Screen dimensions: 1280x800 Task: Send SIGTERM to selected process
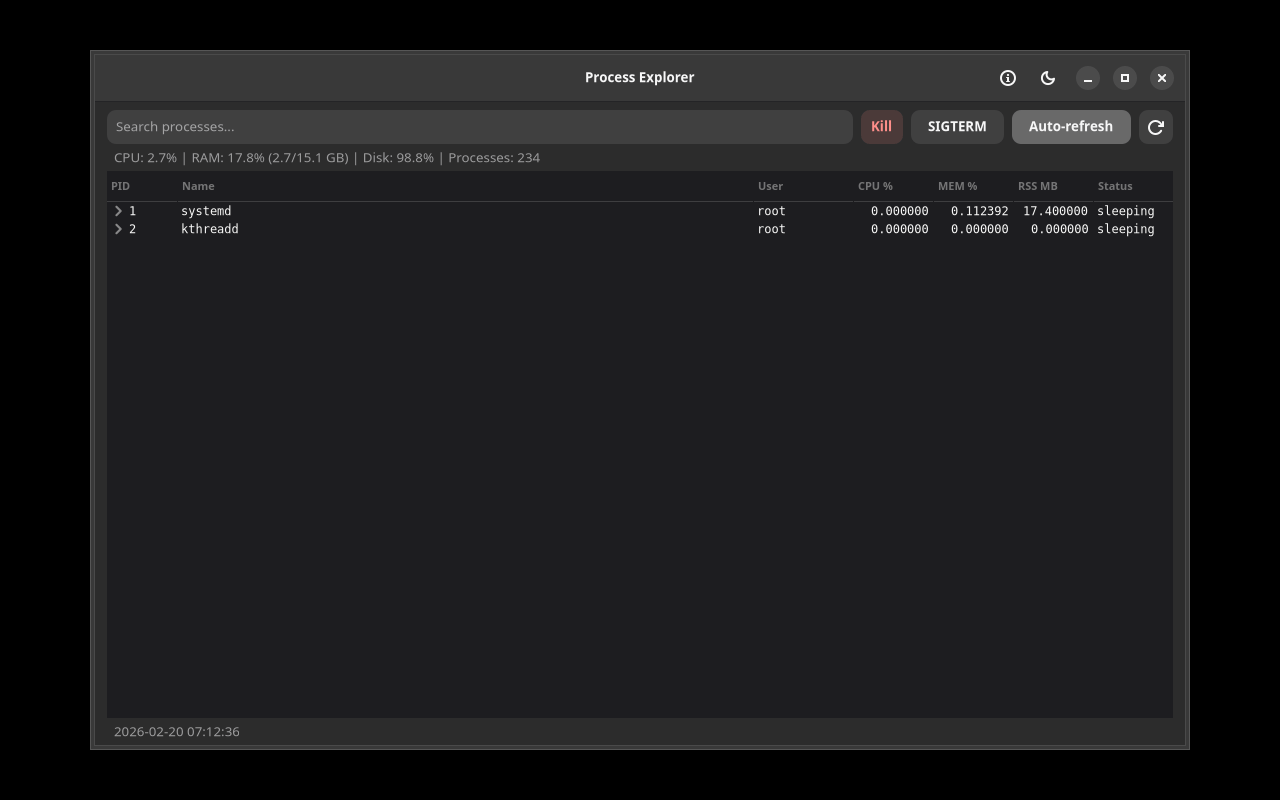(956, 127)
